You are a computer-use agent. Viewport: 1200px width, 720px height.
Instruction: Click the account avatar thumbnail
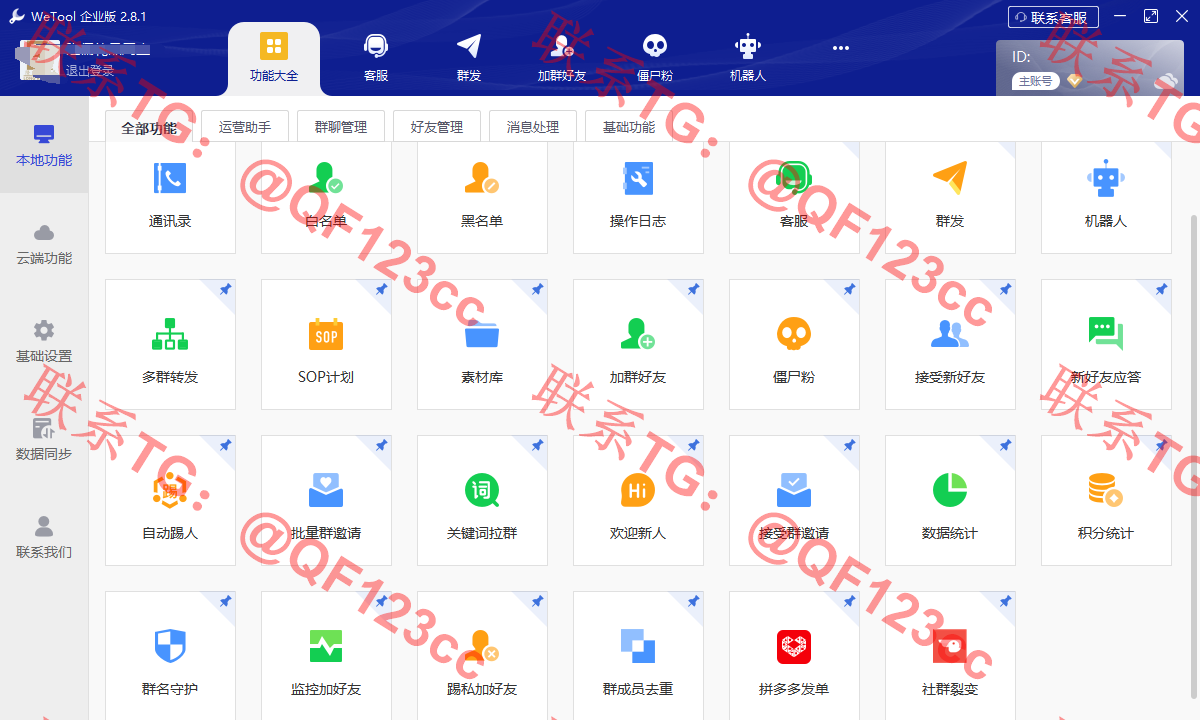point(41,61)
